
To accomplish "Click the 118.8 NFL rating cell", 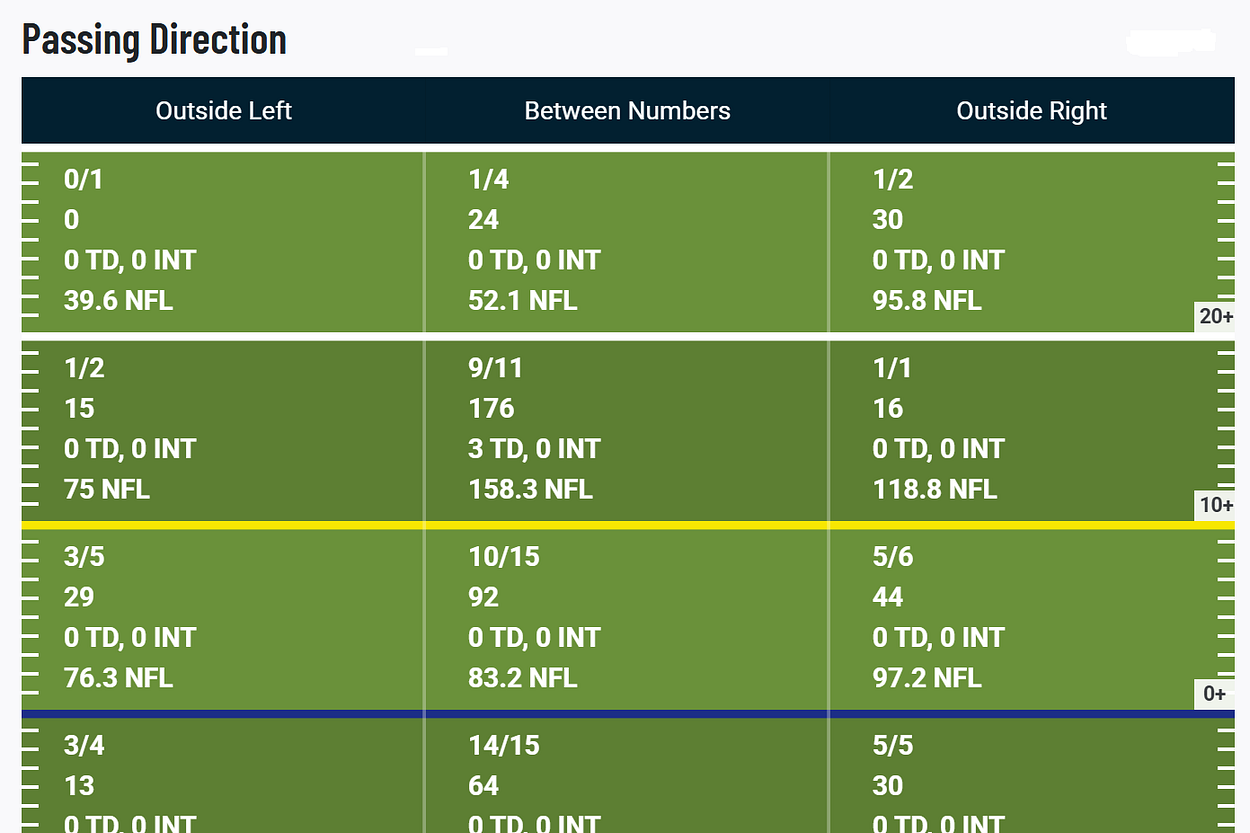I will pos(935,489).
